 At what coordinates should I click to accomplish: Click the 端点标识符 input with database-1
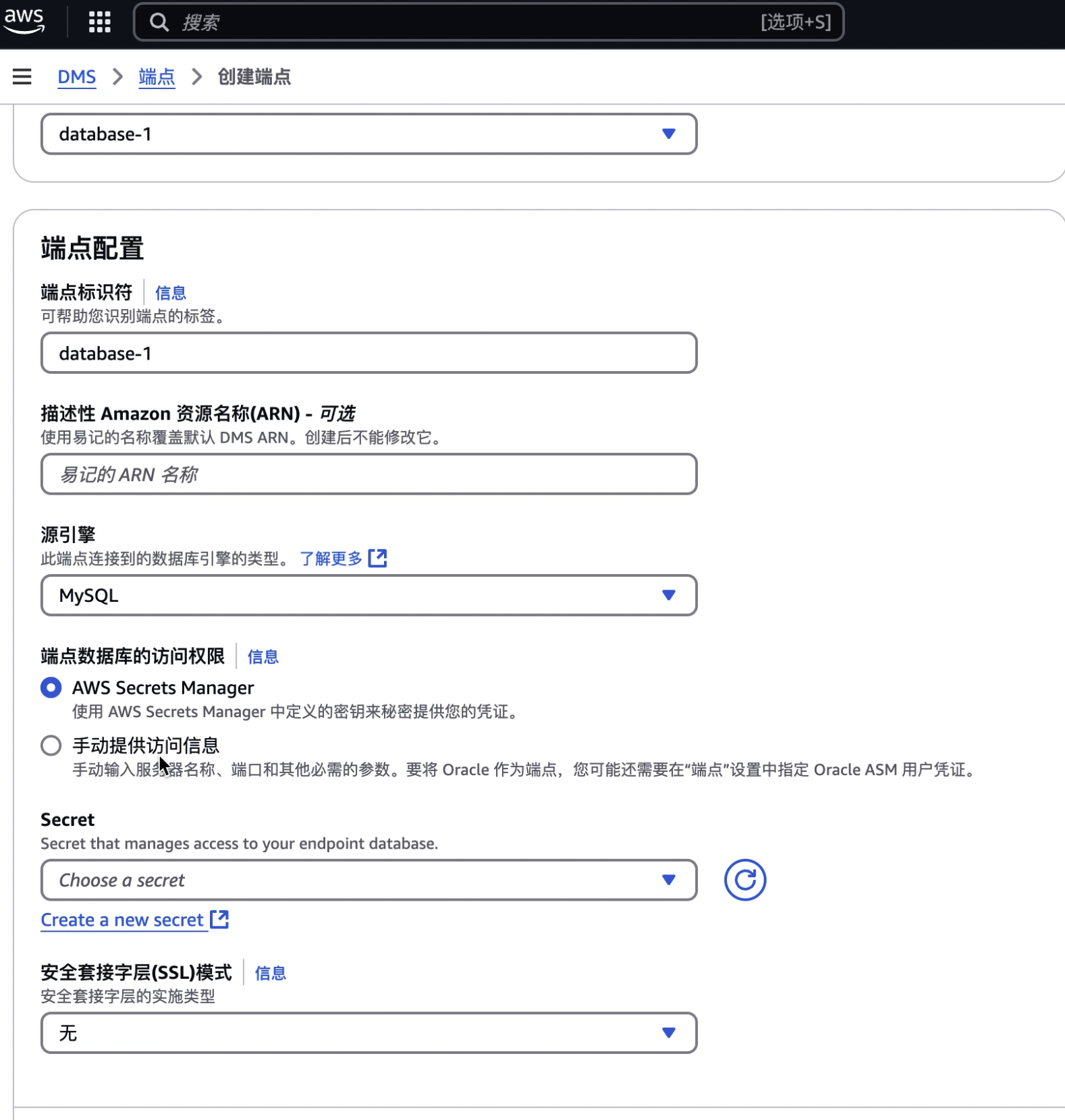(368, 353)
